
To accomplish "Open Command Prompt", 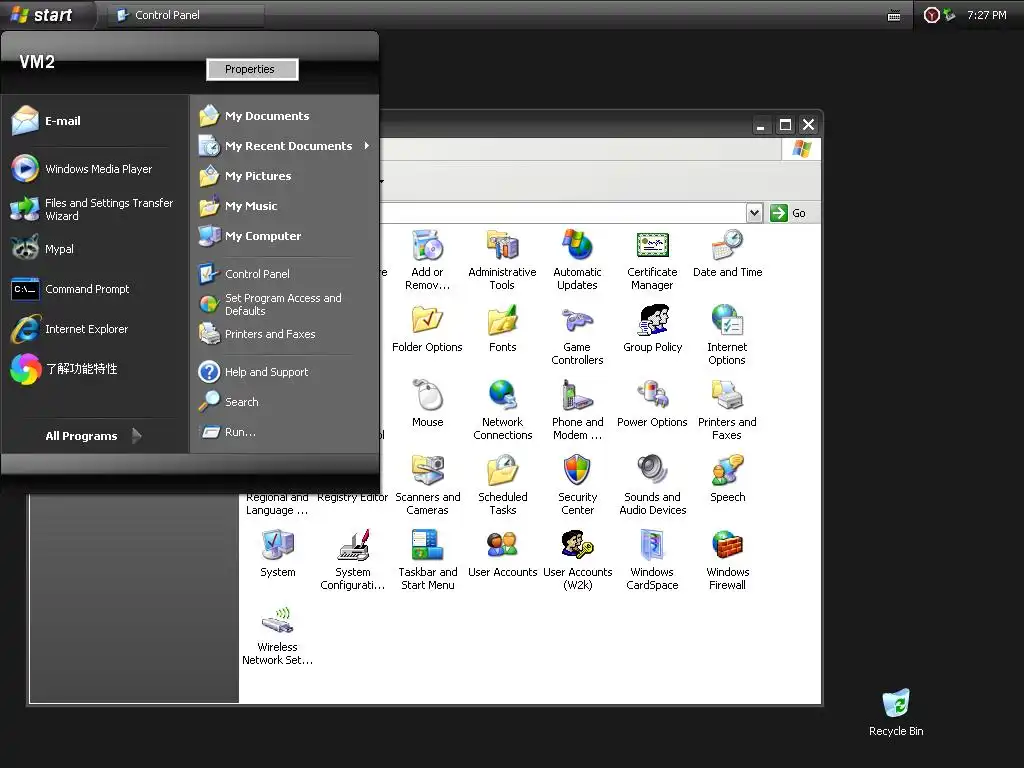I will coord(93,289).
